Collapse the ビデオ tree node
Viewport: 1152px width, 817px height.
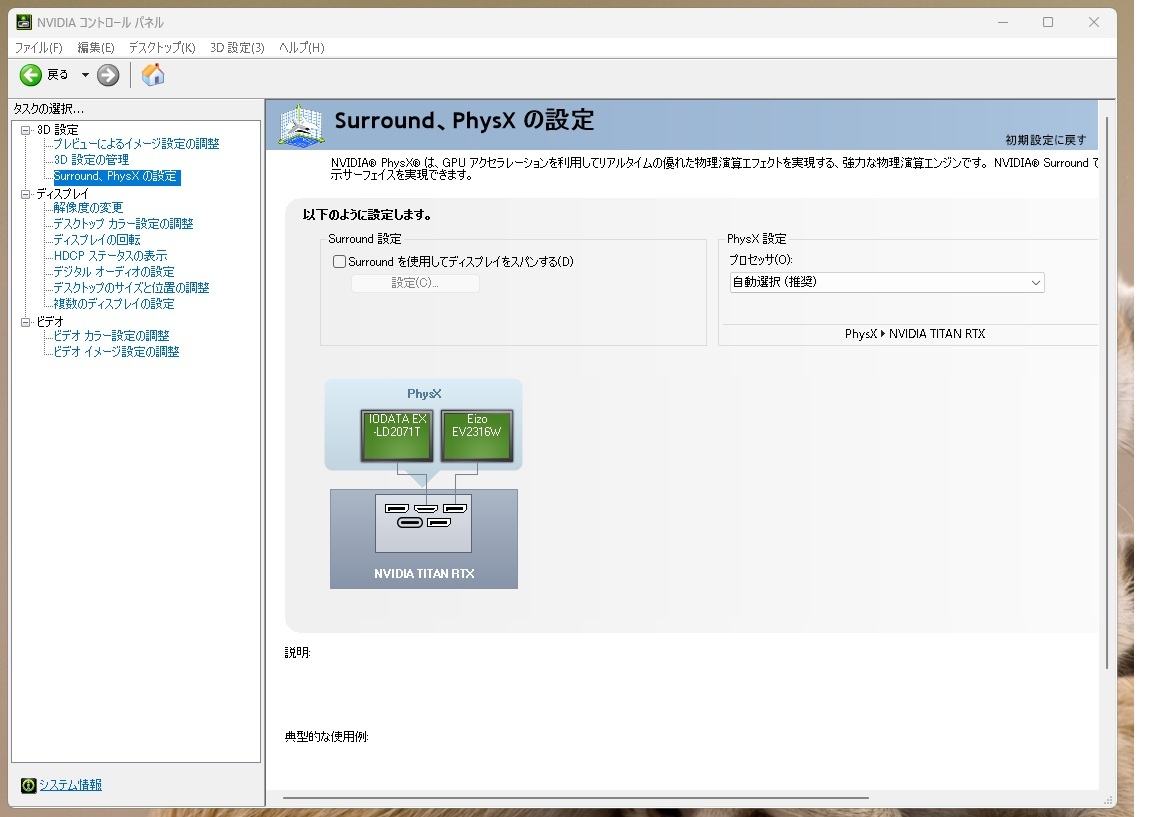(26, 322)
